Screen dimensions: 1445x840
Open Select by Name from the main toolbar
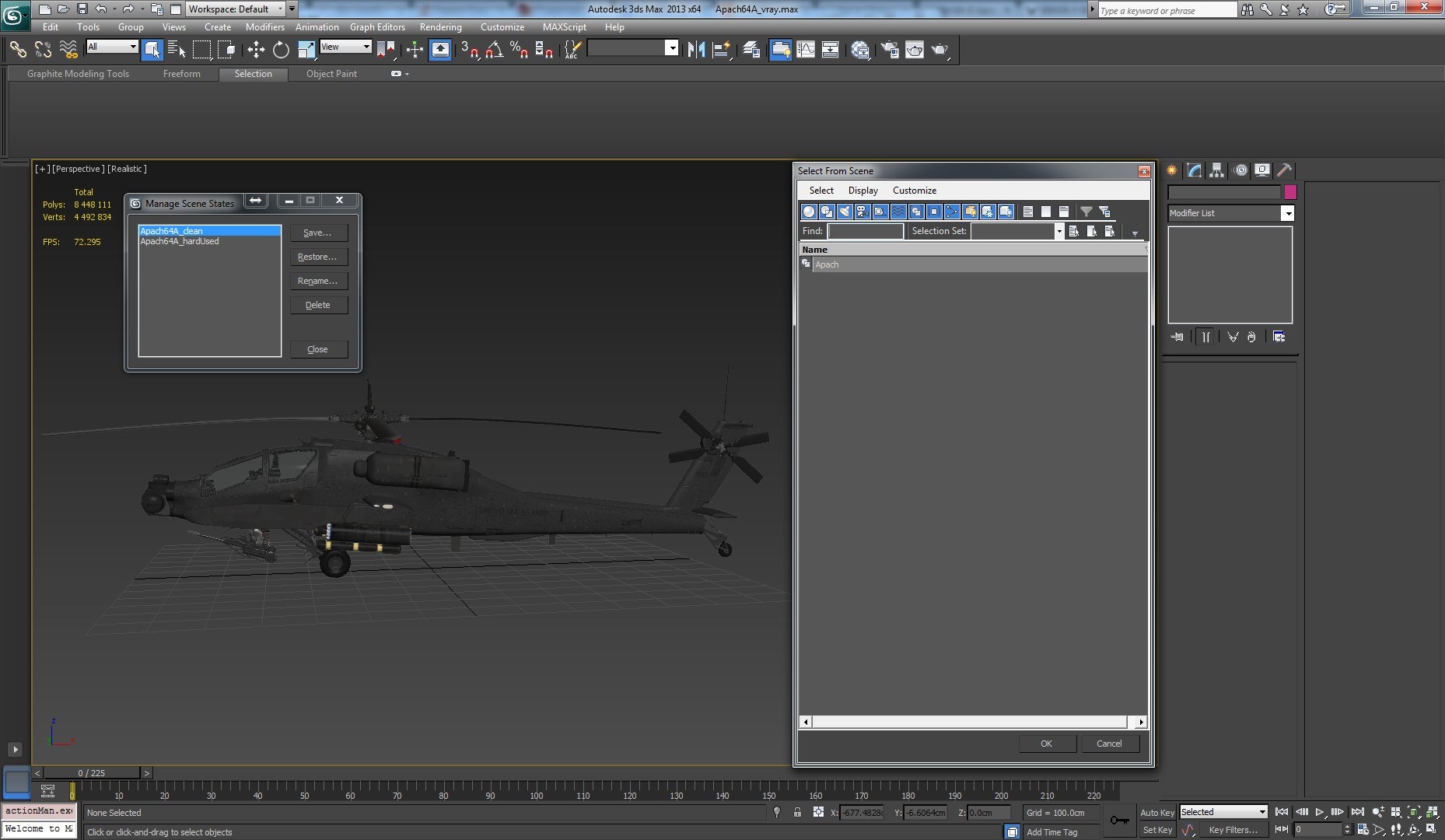pyautogui.click(x=177, y=50)
